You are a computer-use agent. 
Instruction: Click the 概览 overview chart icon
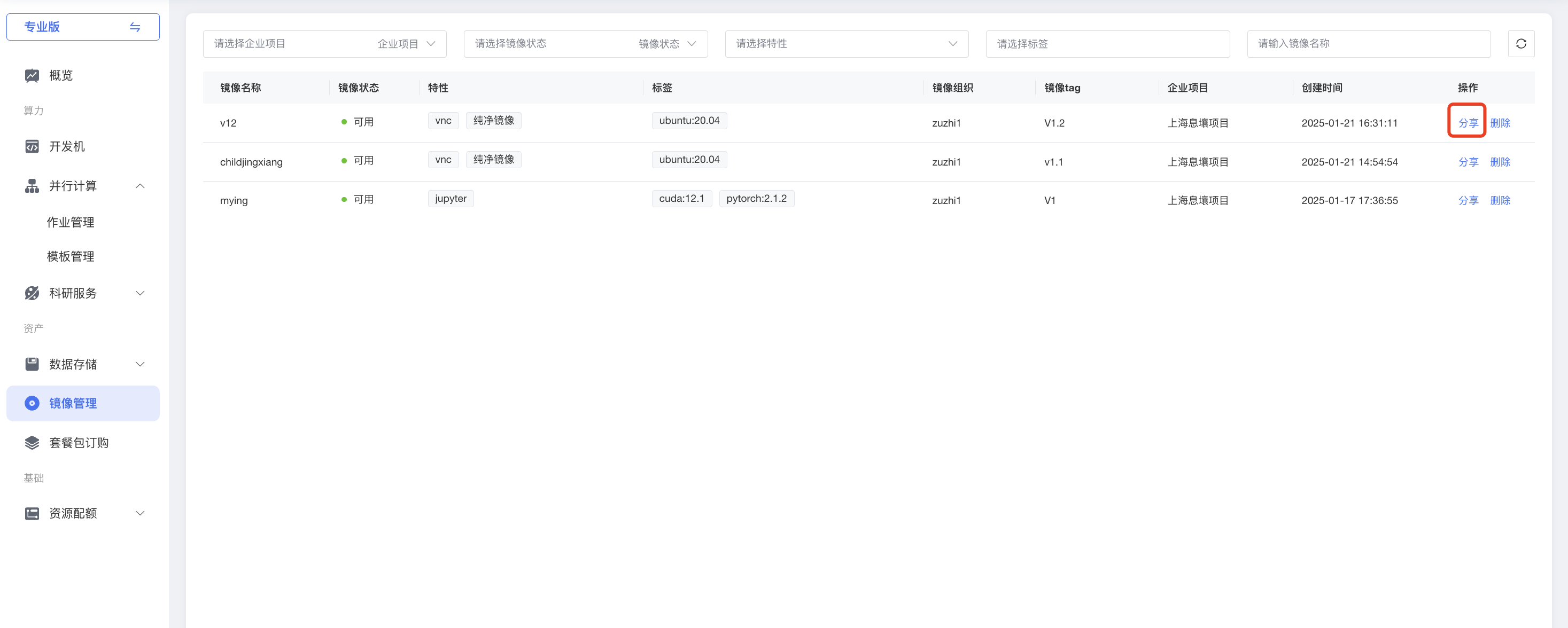32,75
